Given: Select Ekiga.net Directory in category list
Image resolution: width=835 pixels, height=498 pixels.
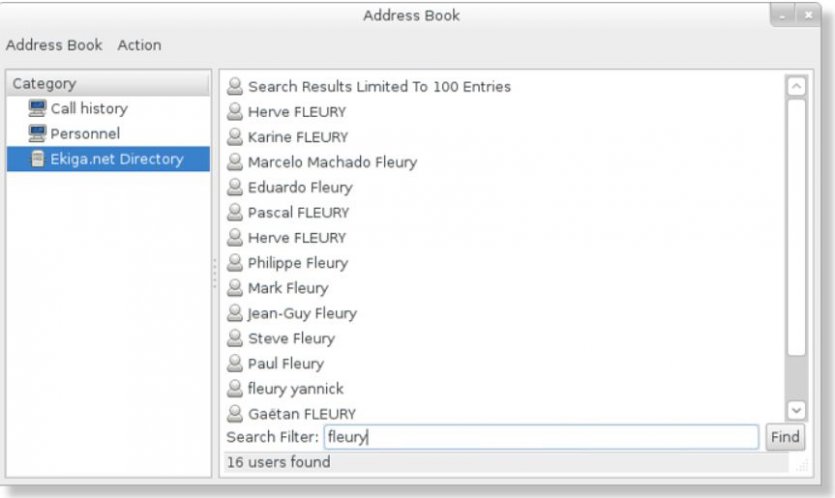Looking at the screenshot, I should coord(117,159).
